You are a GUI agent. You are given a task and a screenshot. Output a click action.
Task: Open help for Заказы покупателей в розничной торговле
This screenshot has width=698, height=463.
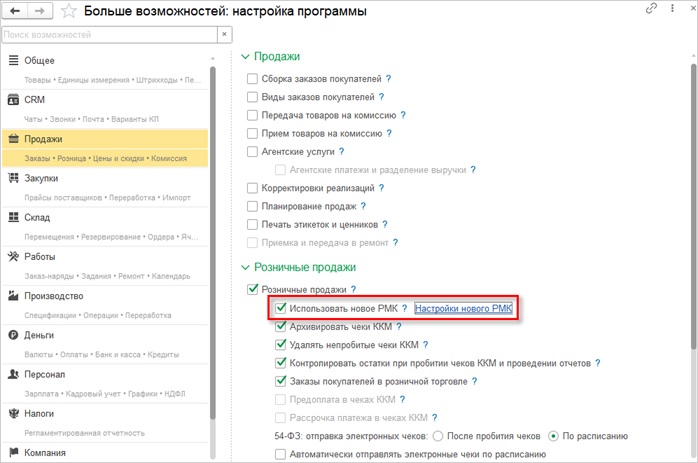pos(475,381)
